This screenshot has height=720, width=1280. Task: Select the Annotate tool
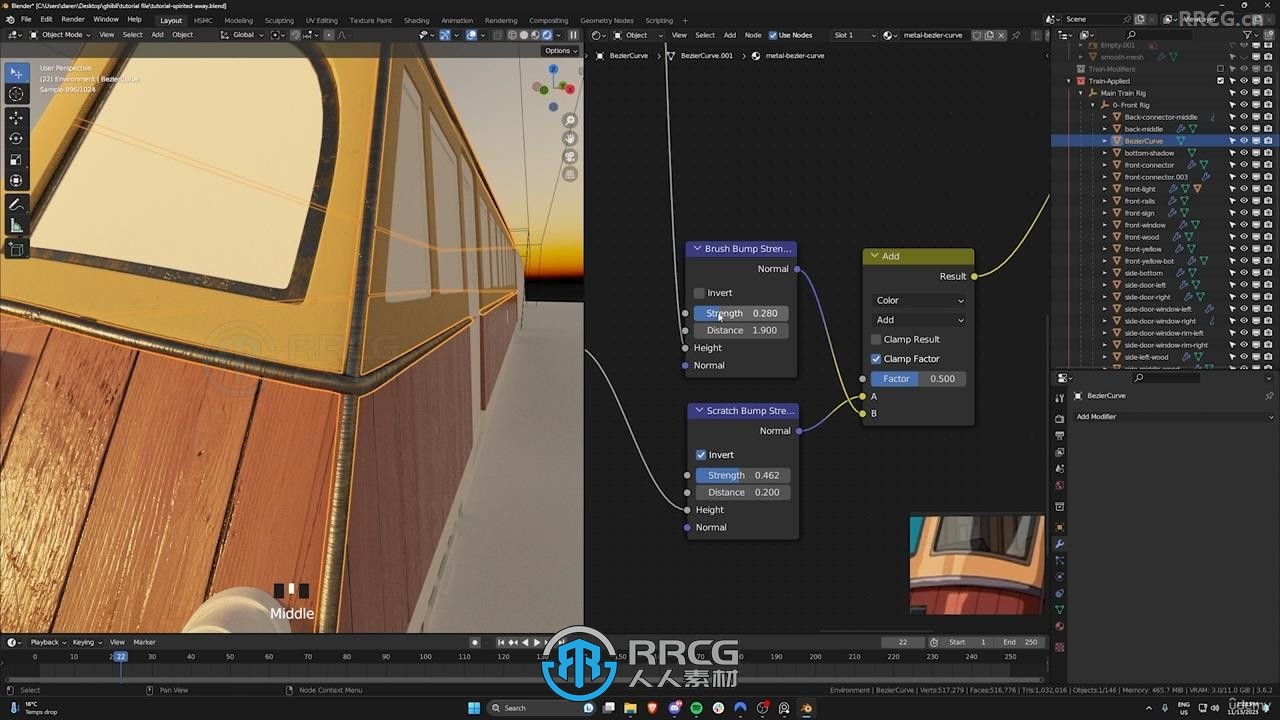tap(16, 205)
